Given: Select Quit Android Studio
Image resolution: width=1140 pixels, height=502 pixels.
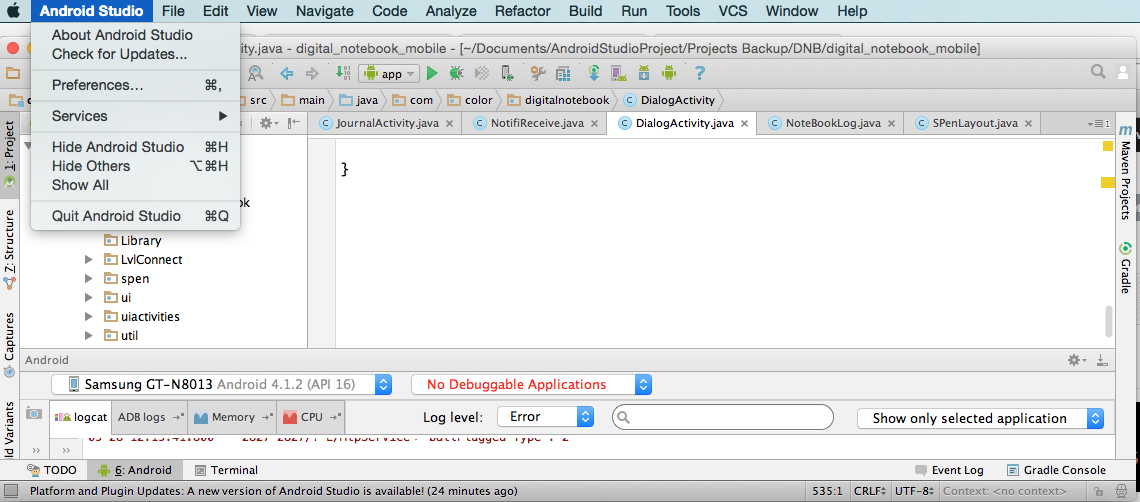Looking at the screenshot, I should [x=135, y=216].
